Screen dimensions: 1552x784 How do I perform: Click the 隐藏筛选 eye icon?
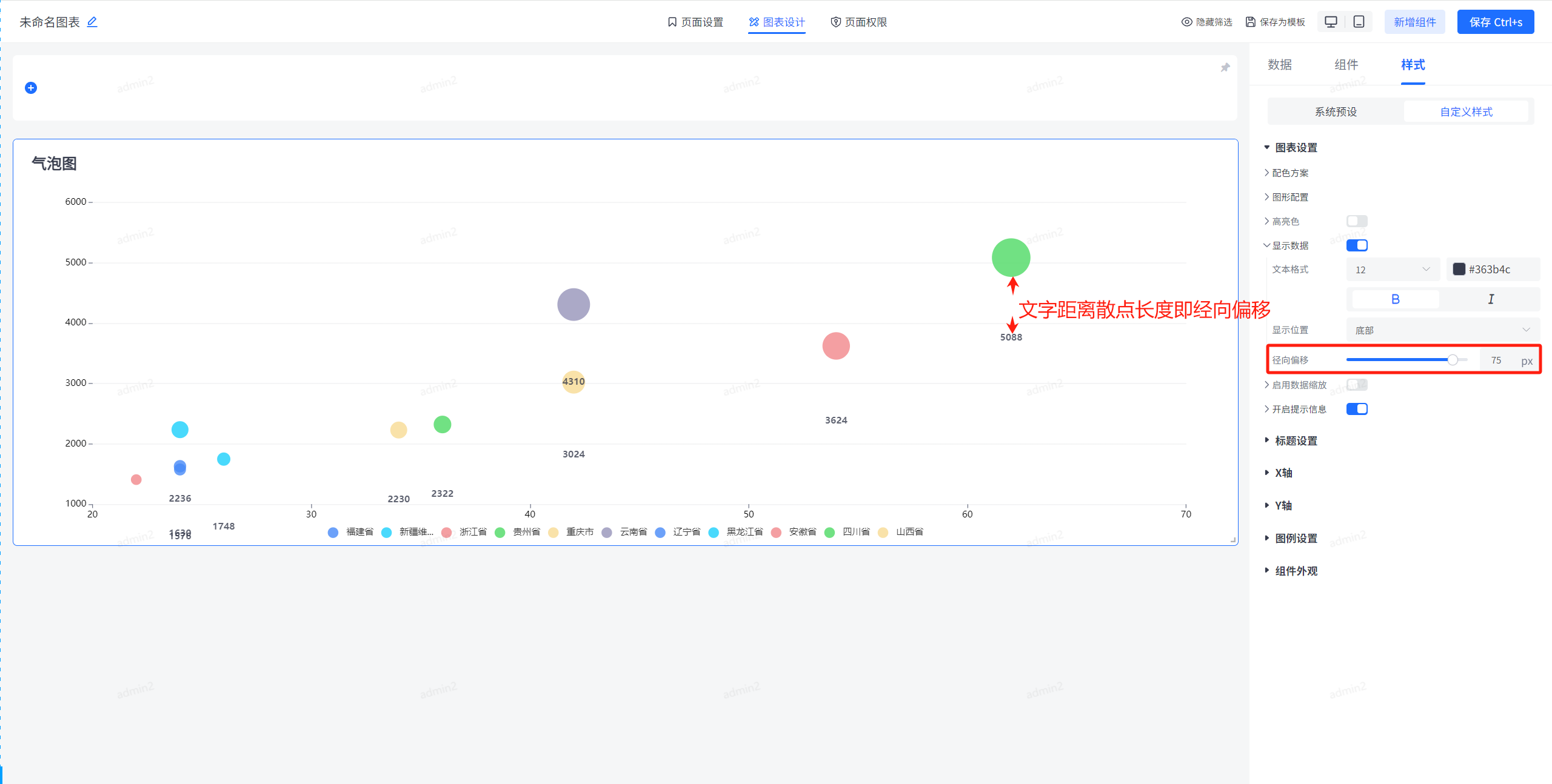point(1186,22)
